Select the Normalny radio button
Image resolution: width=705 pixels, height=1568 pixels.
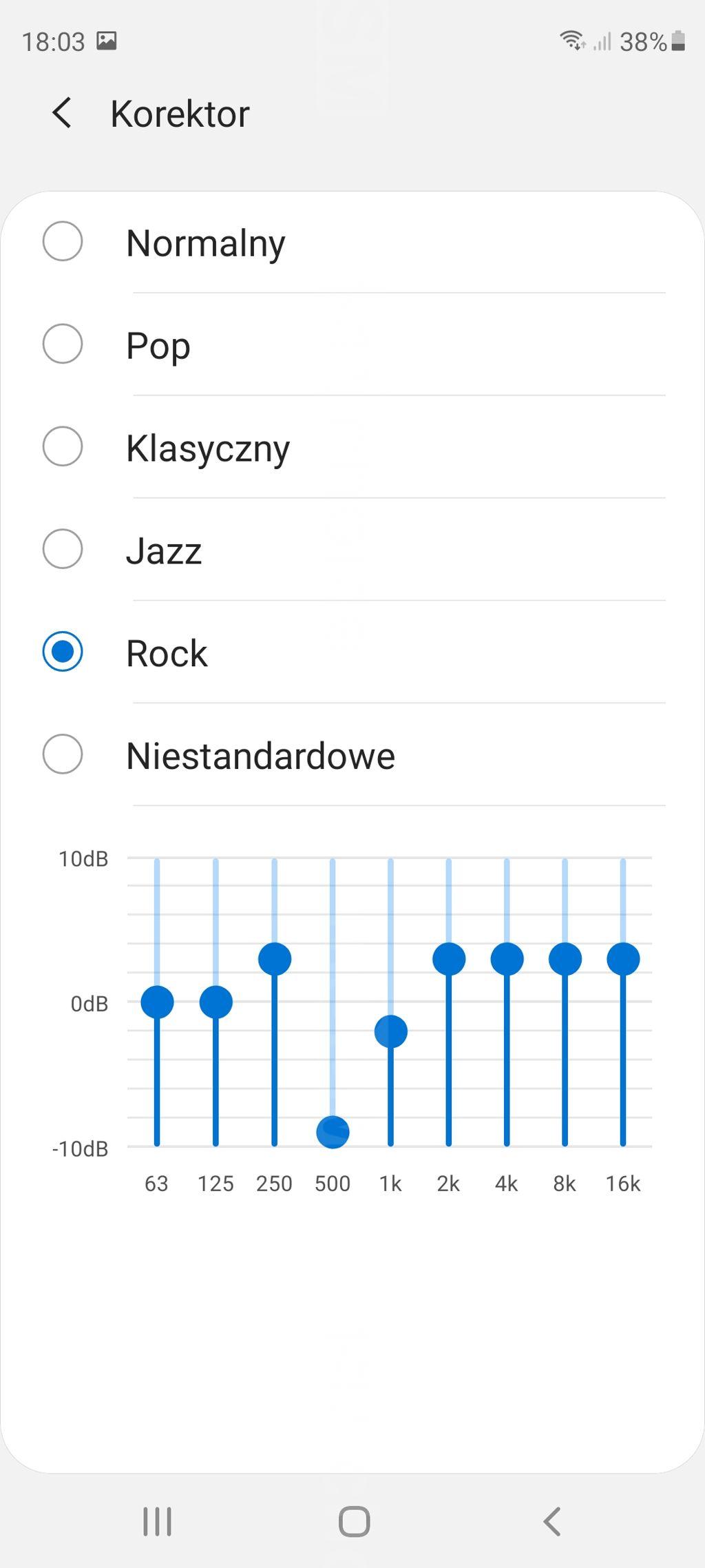click(63, 242)
